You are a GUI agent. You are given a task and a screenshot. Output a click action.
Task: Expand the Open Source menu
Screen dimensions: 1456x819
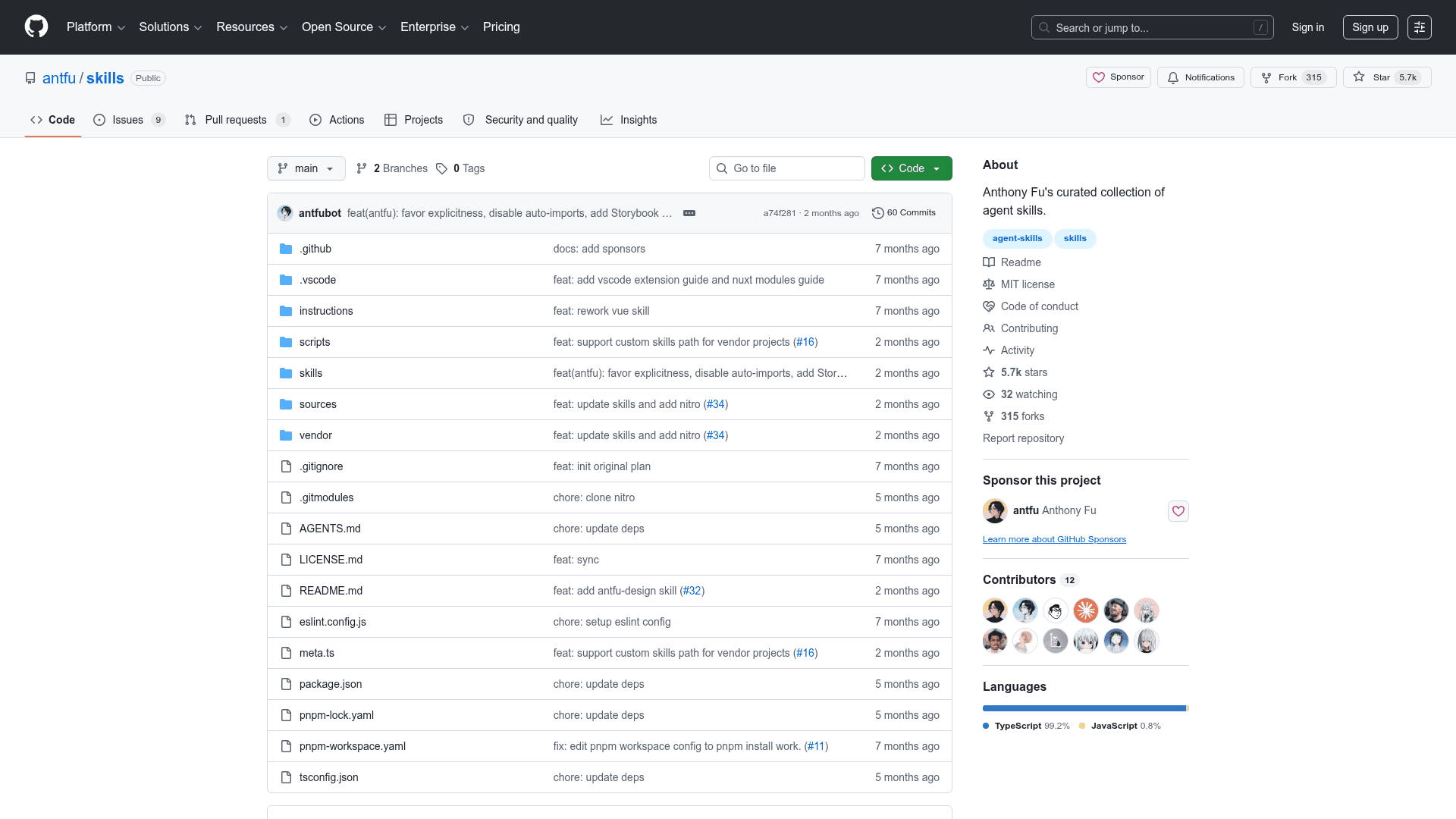point(344,27)
